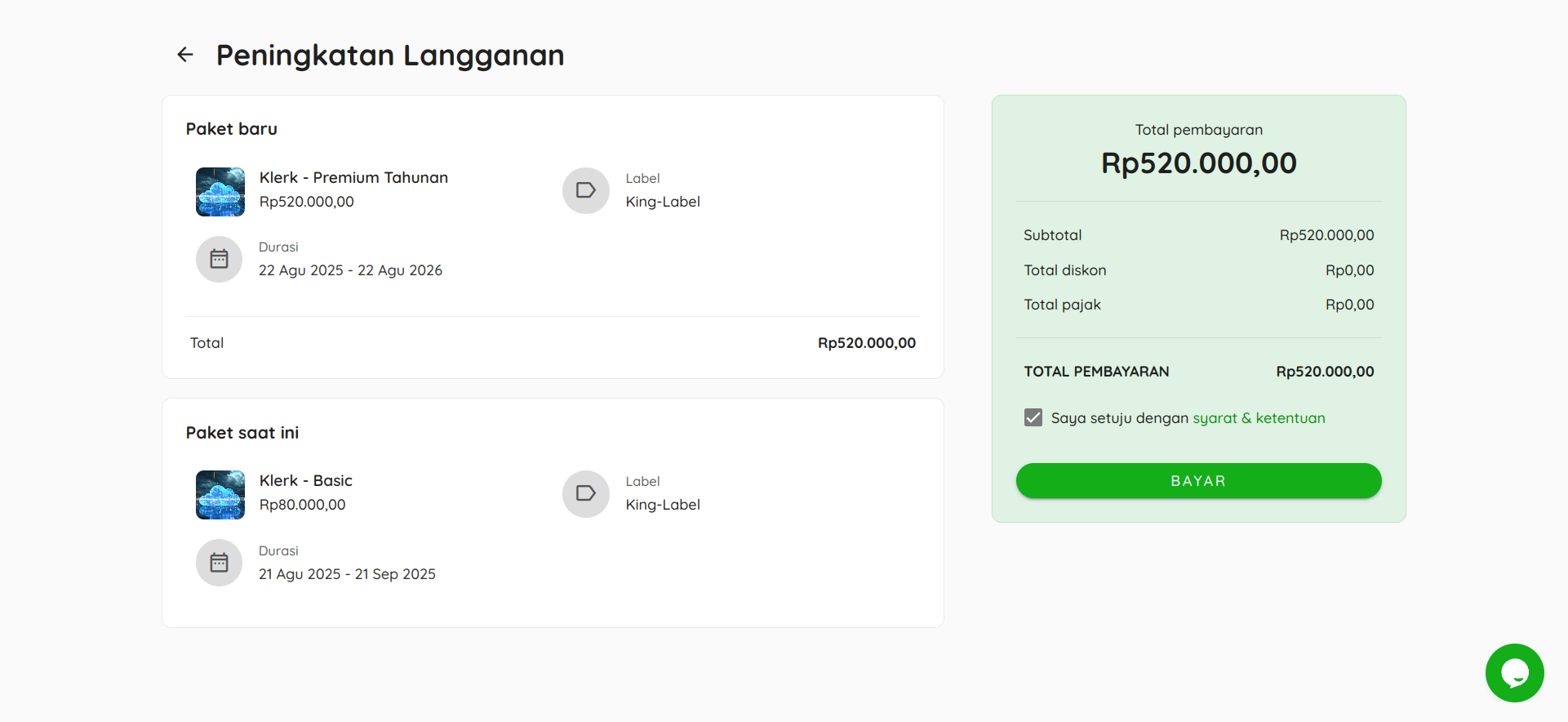Click the label tag icon in Paket baru

(x=586, y=190)
